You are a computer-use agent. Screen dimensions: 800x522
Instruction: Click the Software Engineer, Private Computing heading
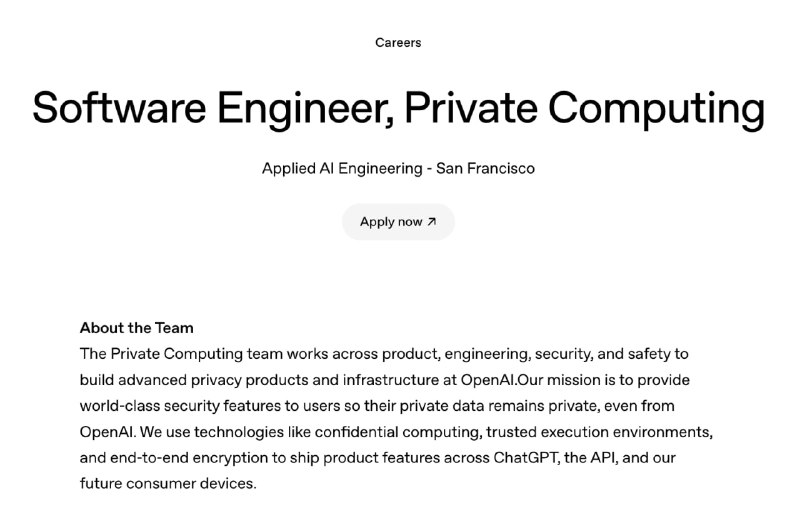(x=398, y=109)
